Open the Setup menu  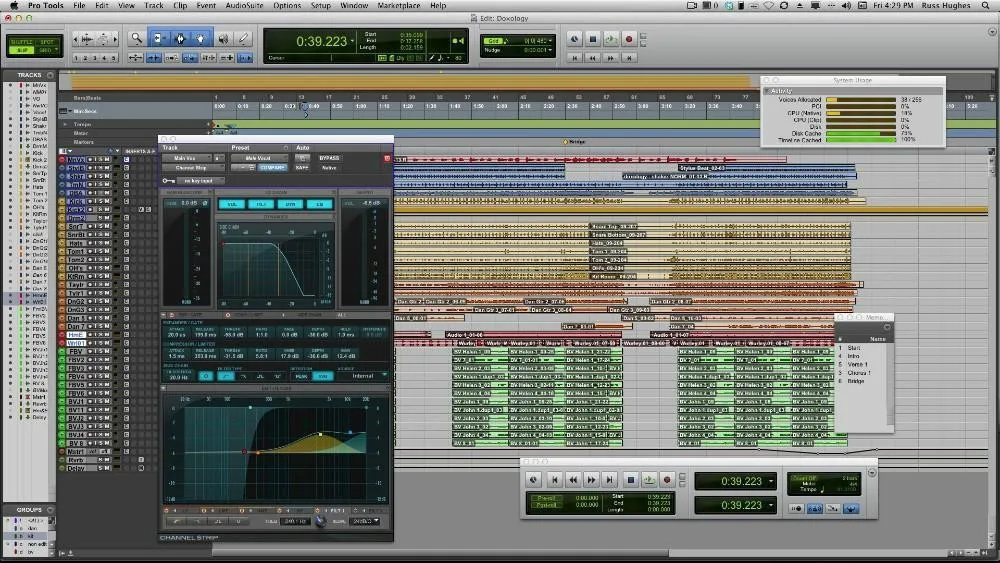click(320, 5)
